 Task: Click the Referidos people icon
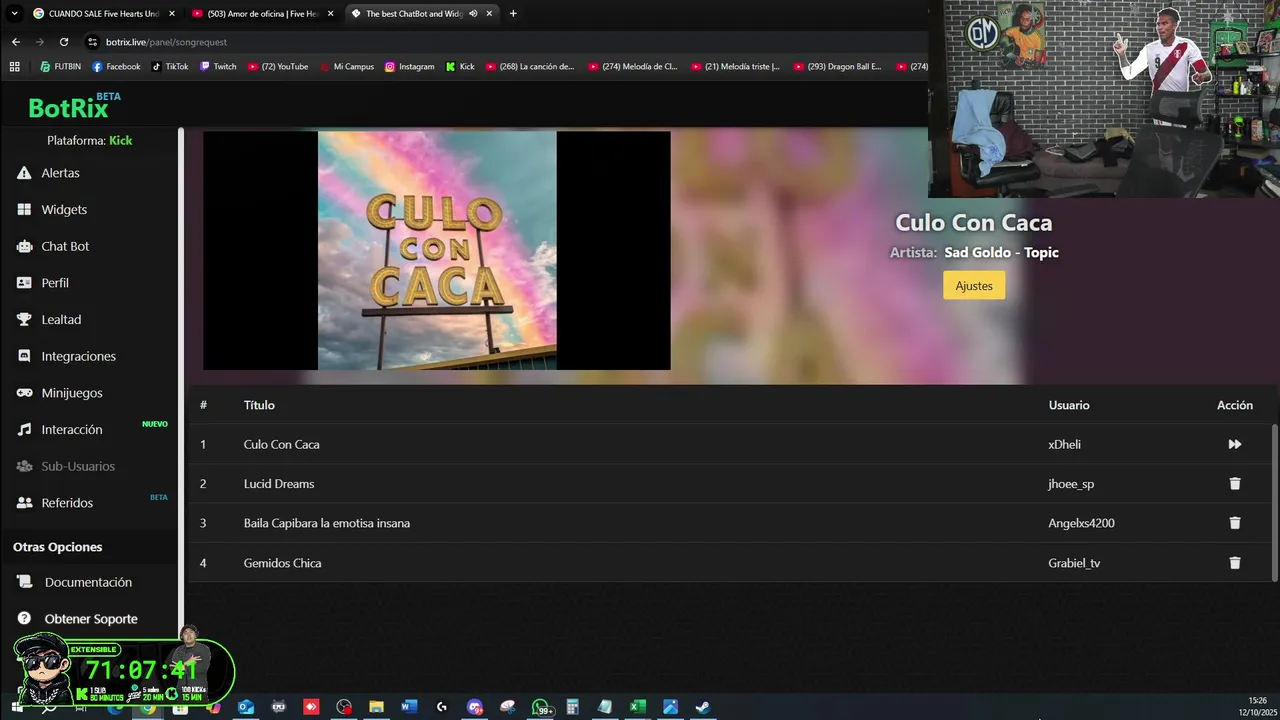click(x=24, y=503)
